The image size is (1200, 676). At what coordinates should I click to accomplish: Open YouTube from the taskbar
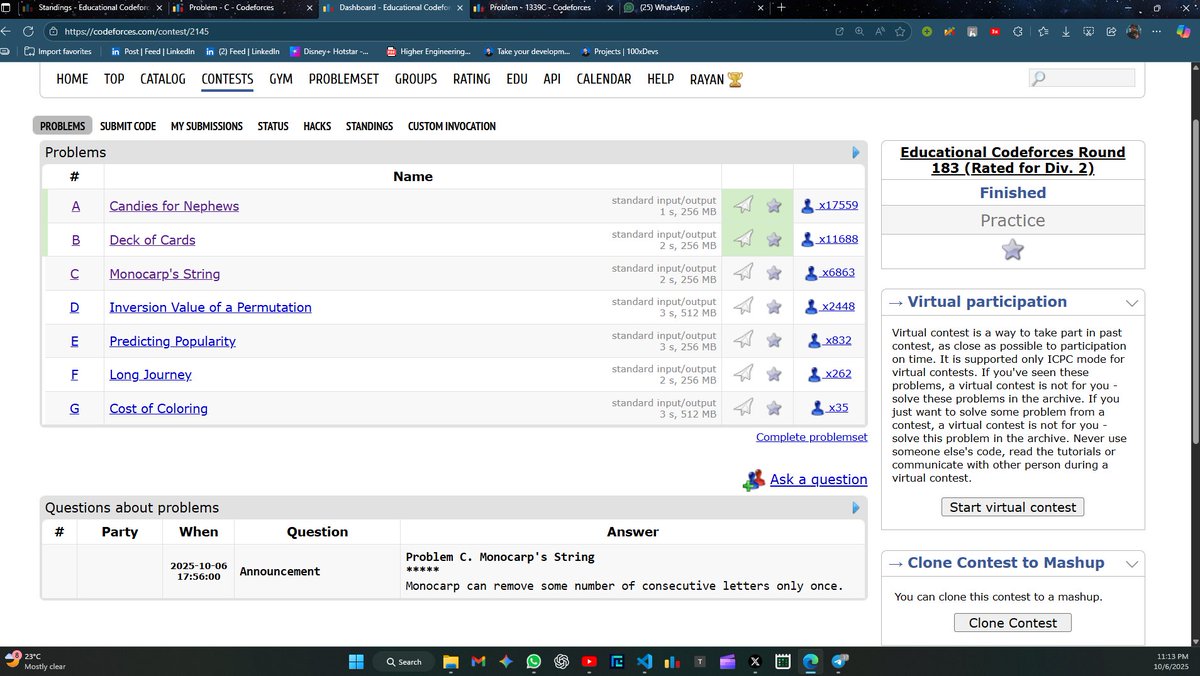coord(589,661)
